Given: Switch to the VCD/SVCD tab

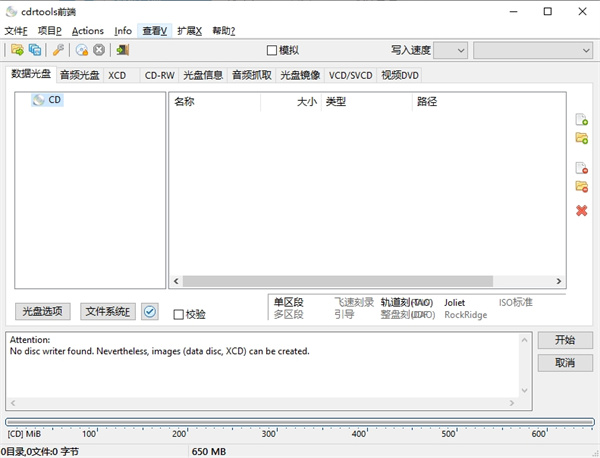Looking at the screenshot, I should 351,75.
